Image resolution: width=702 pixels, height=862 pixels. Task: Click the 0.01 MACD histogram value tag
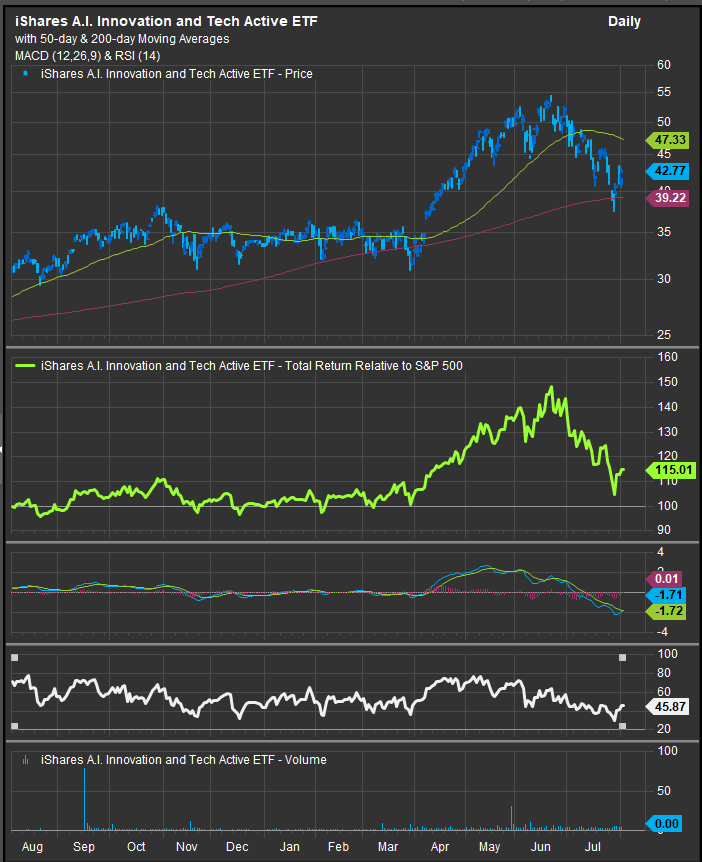click(664, 579)
